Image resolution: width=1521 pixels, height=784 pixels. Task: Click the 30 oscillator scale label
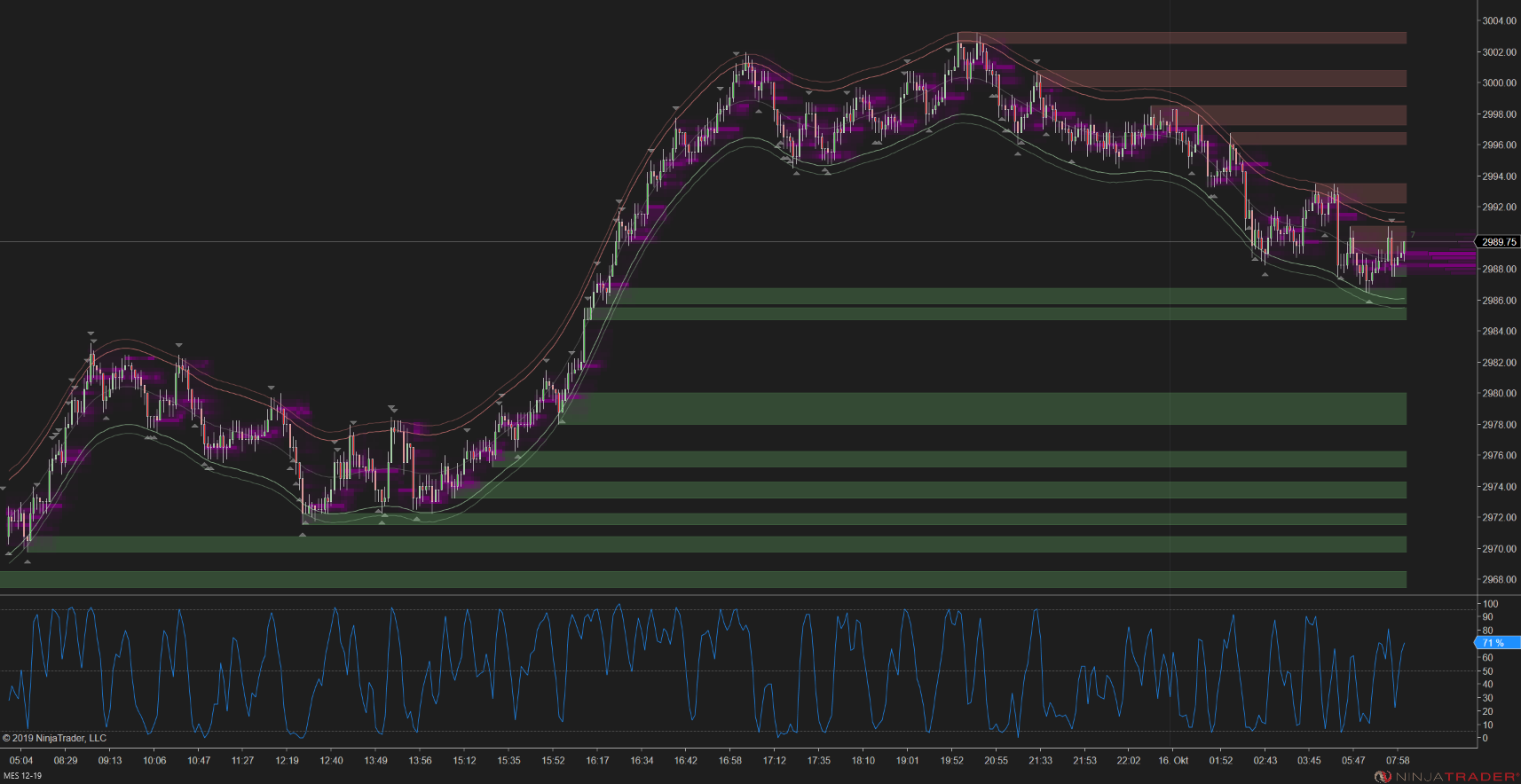point(1488,698)
